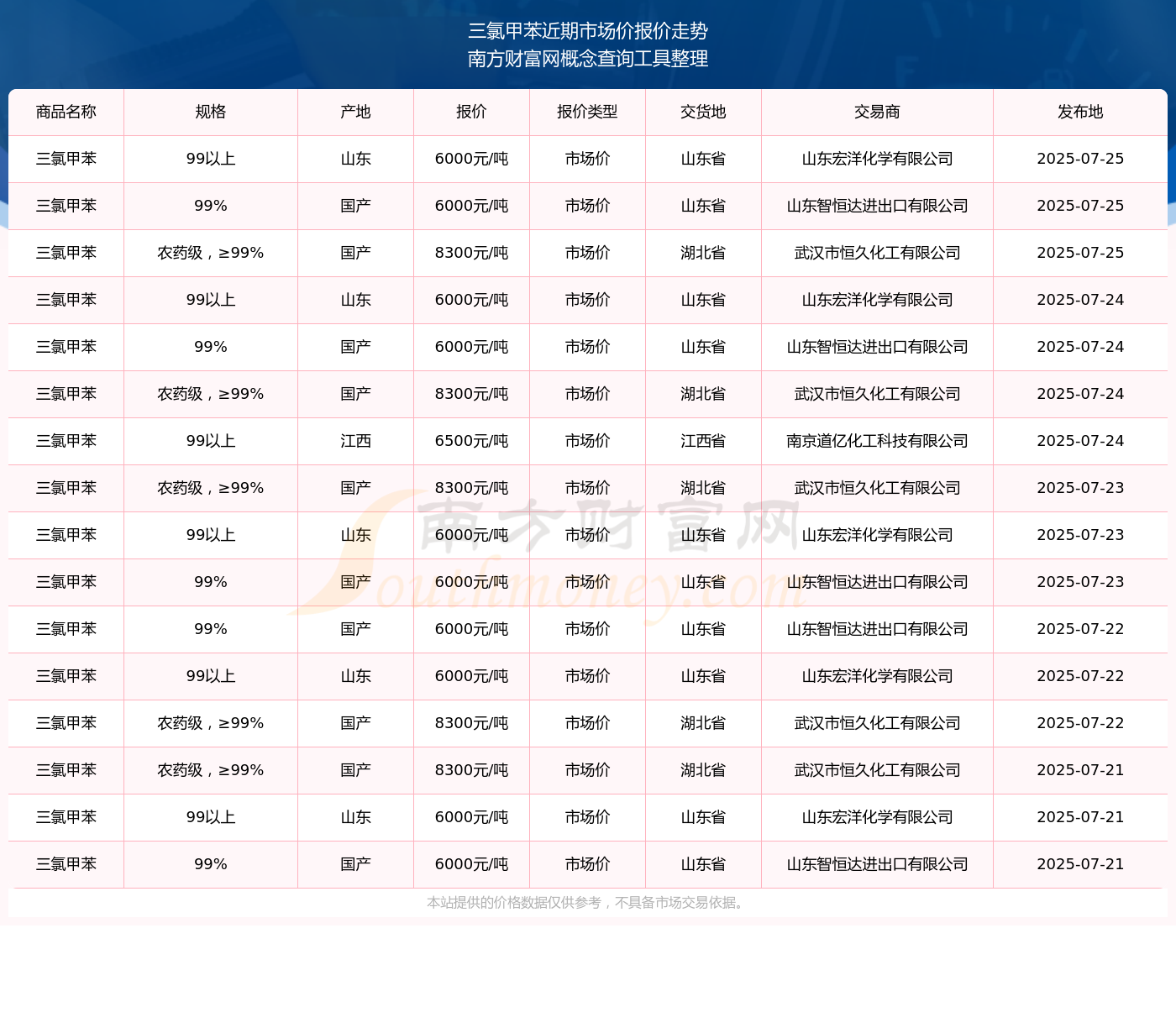
Task: Click the subtitle '南方财富网概念查询工具整理'
Action: tap(588, 59)
